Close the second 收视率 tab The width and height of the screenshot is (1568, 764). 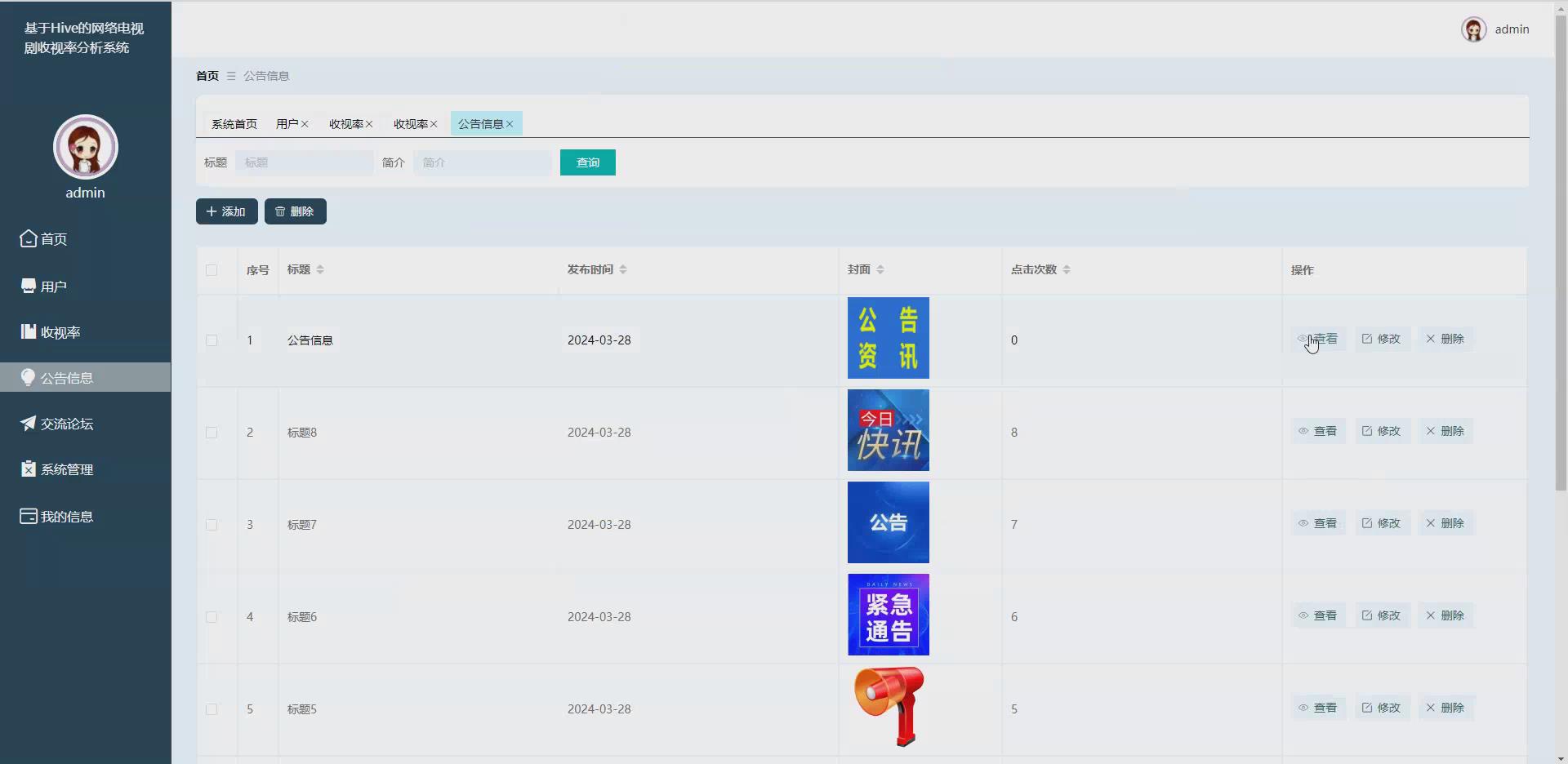pos(434,124)
